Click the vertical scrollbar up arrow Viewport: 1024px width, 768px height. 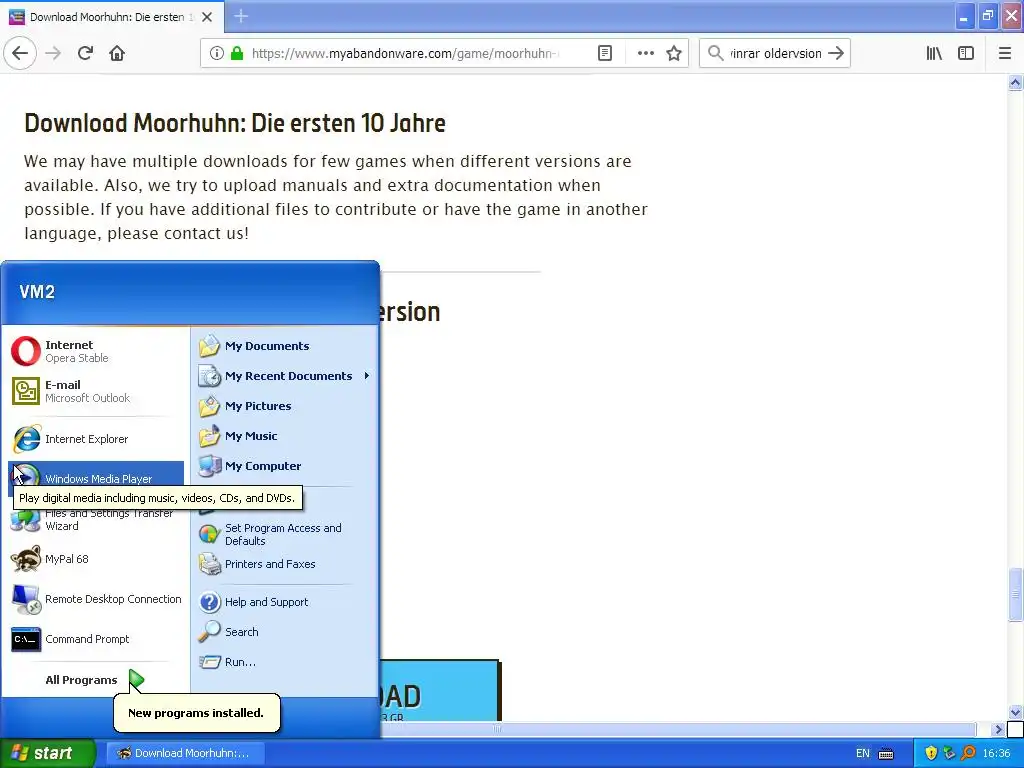tap(1015, 82)
